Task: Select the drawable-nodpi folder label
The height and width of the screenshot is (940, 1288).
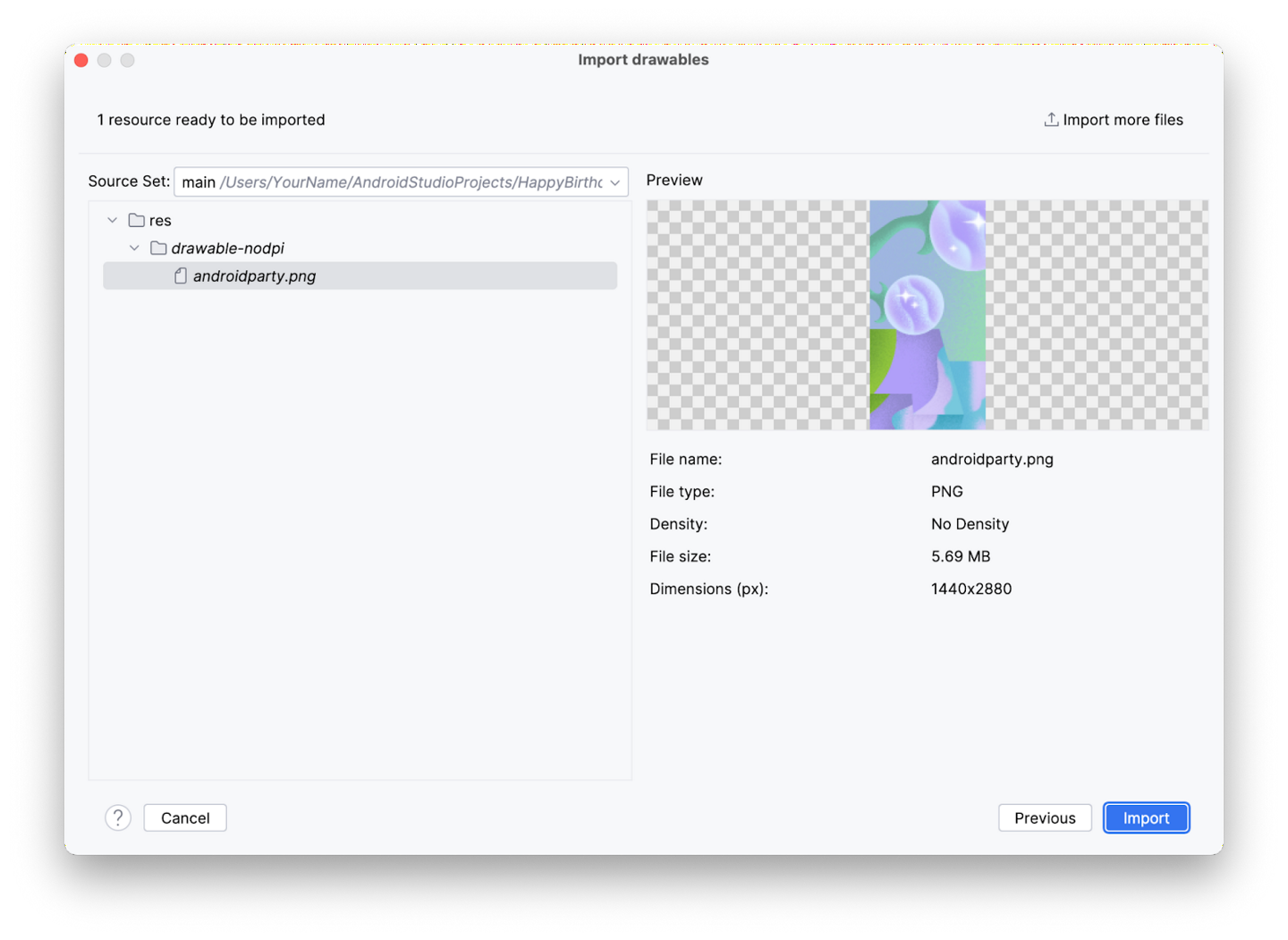Action: (227, 249)
